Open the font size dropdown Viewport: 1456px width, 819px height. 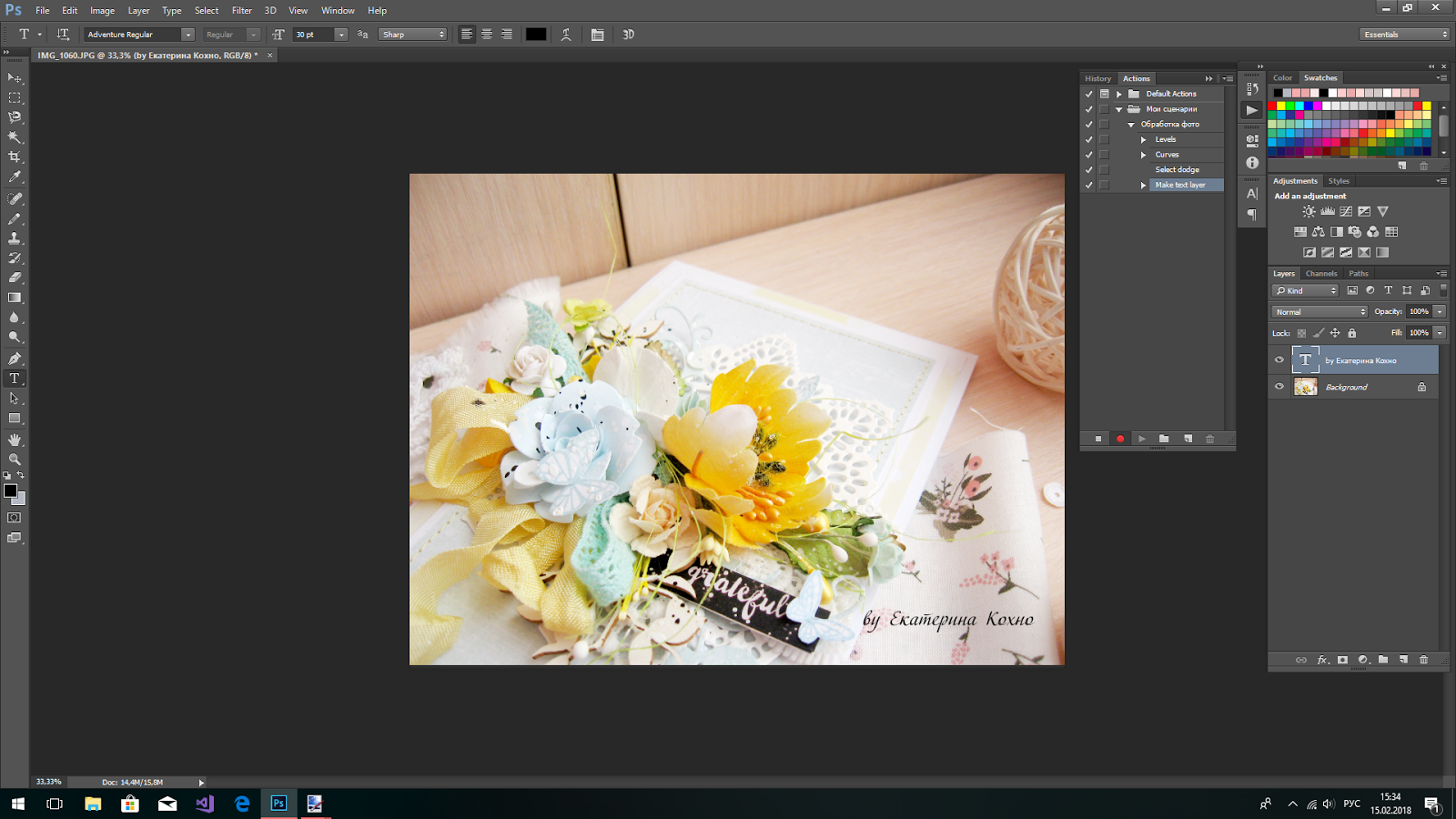[x=341, y=35]
